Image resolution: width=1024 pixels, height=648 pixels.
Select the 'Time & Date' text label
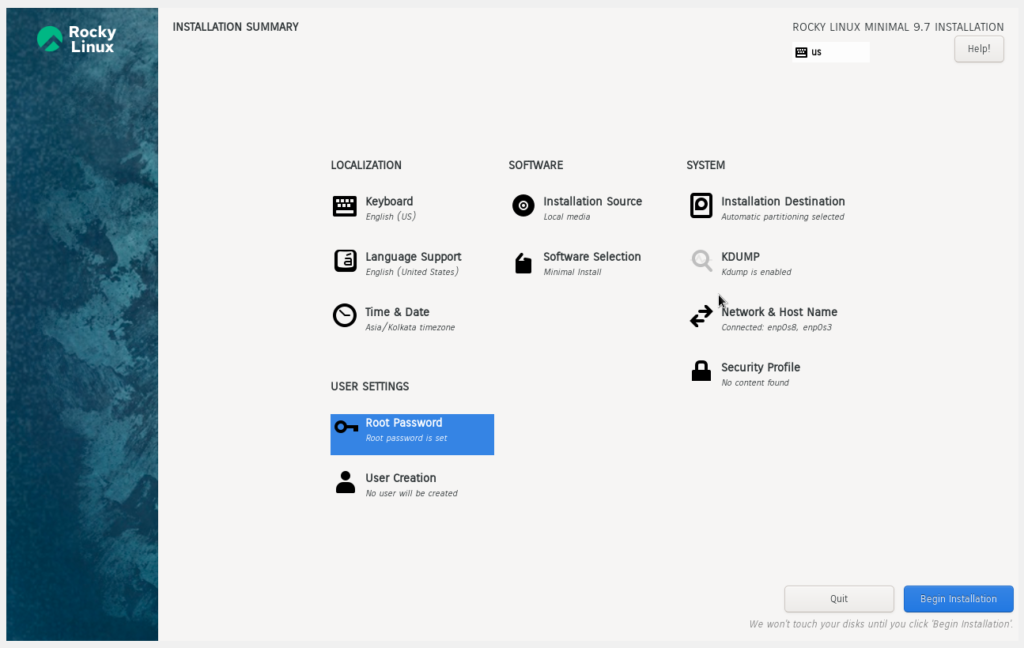point(397,312)
